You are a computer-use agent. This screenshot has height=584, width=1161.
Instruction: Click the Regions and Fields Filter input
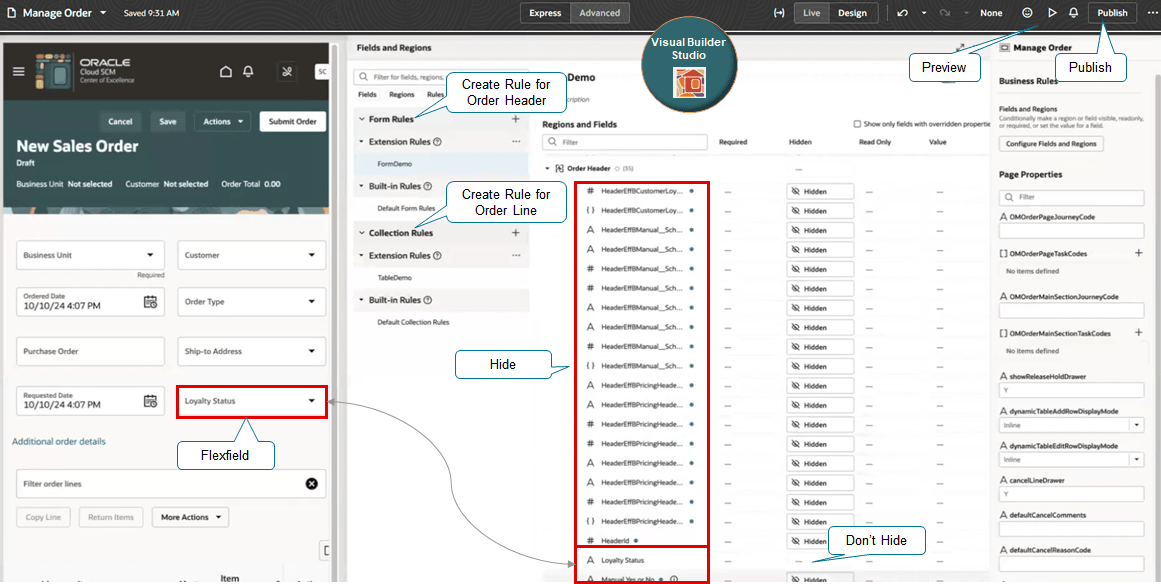[625, 142]
